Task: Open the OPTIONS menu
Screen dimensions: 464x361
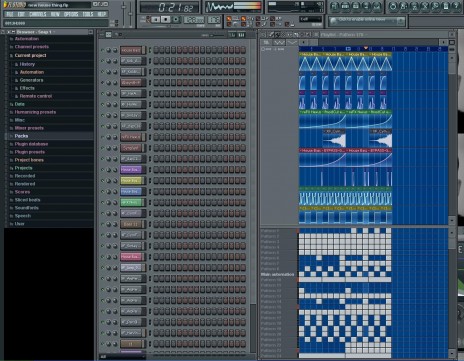Action: coord(71,14)
